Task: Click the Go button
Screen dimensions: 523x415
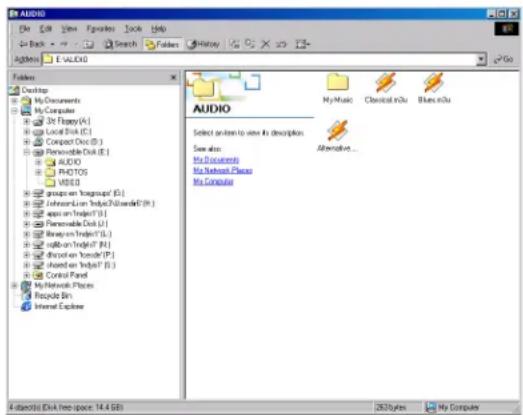Action: tap(504, 59)
